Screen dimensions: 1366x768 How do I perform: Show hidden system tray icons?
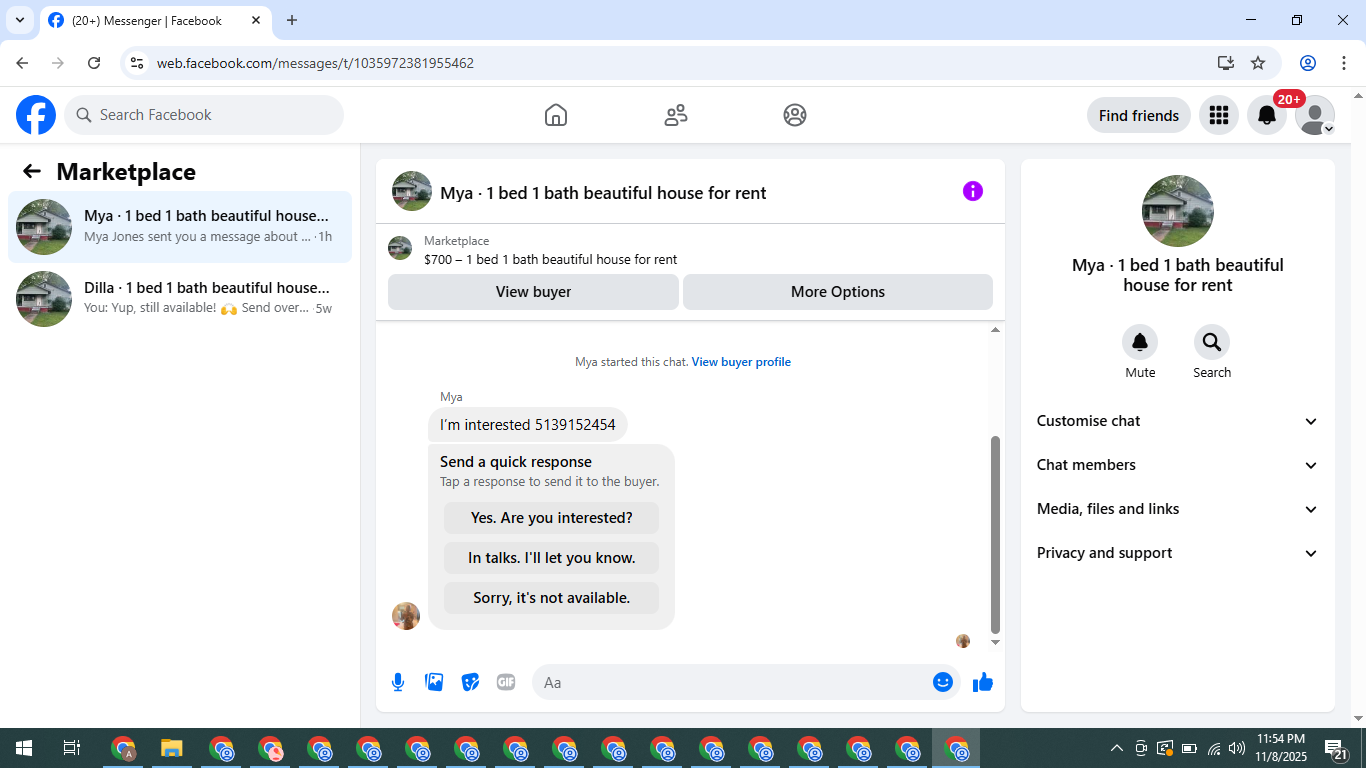coord(1117,748)
